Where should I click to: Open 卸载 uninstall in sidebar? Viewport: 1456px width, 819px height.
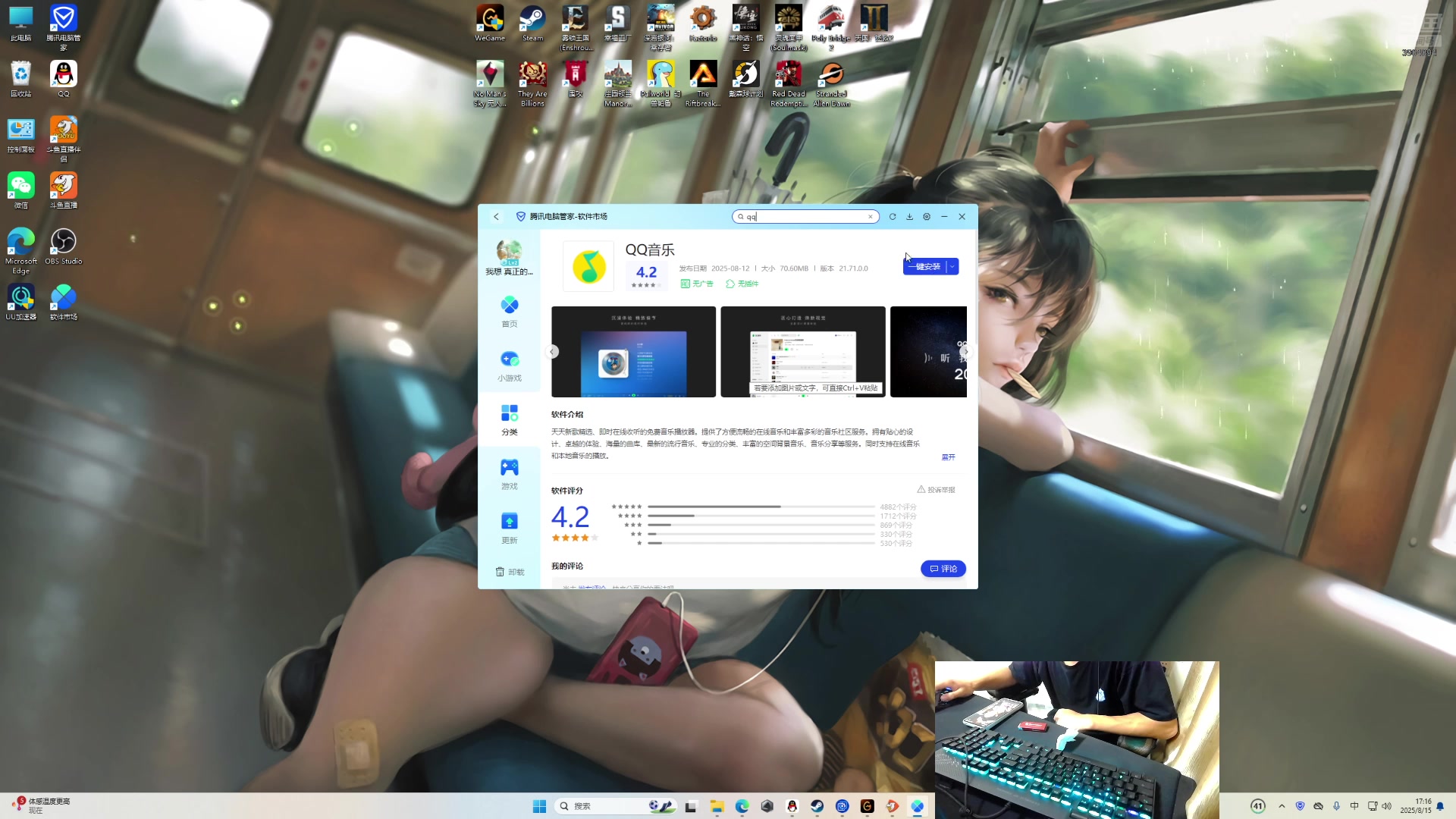510,572
